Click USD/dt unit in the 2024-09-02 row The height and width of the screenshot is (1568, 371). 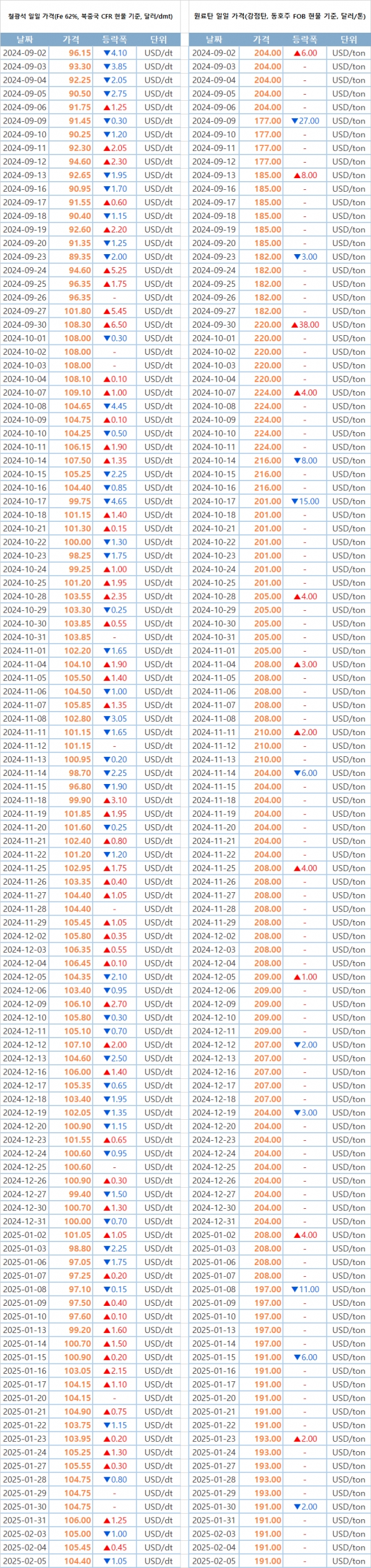tap(158, 53)
